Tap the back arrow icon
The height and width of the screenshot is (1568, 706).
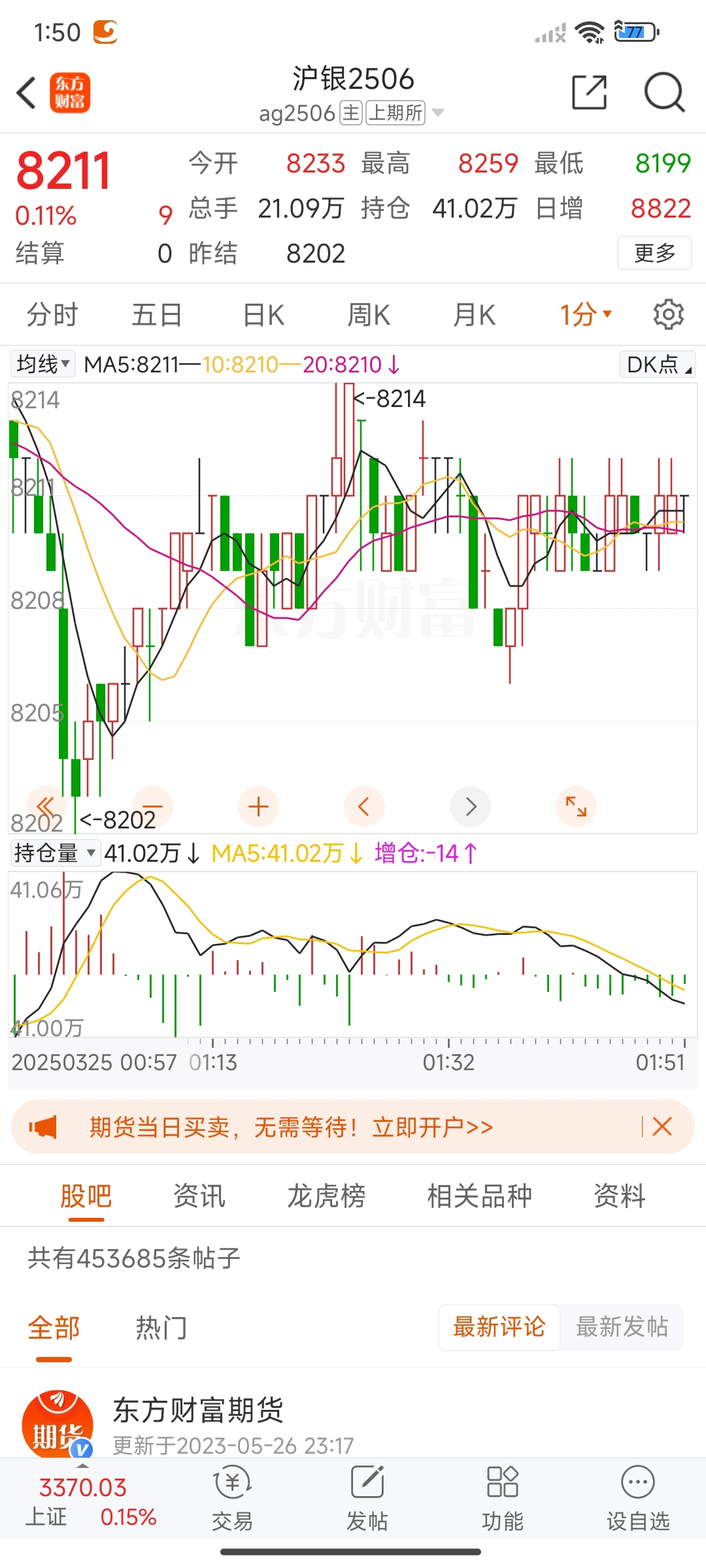point(26,92)
